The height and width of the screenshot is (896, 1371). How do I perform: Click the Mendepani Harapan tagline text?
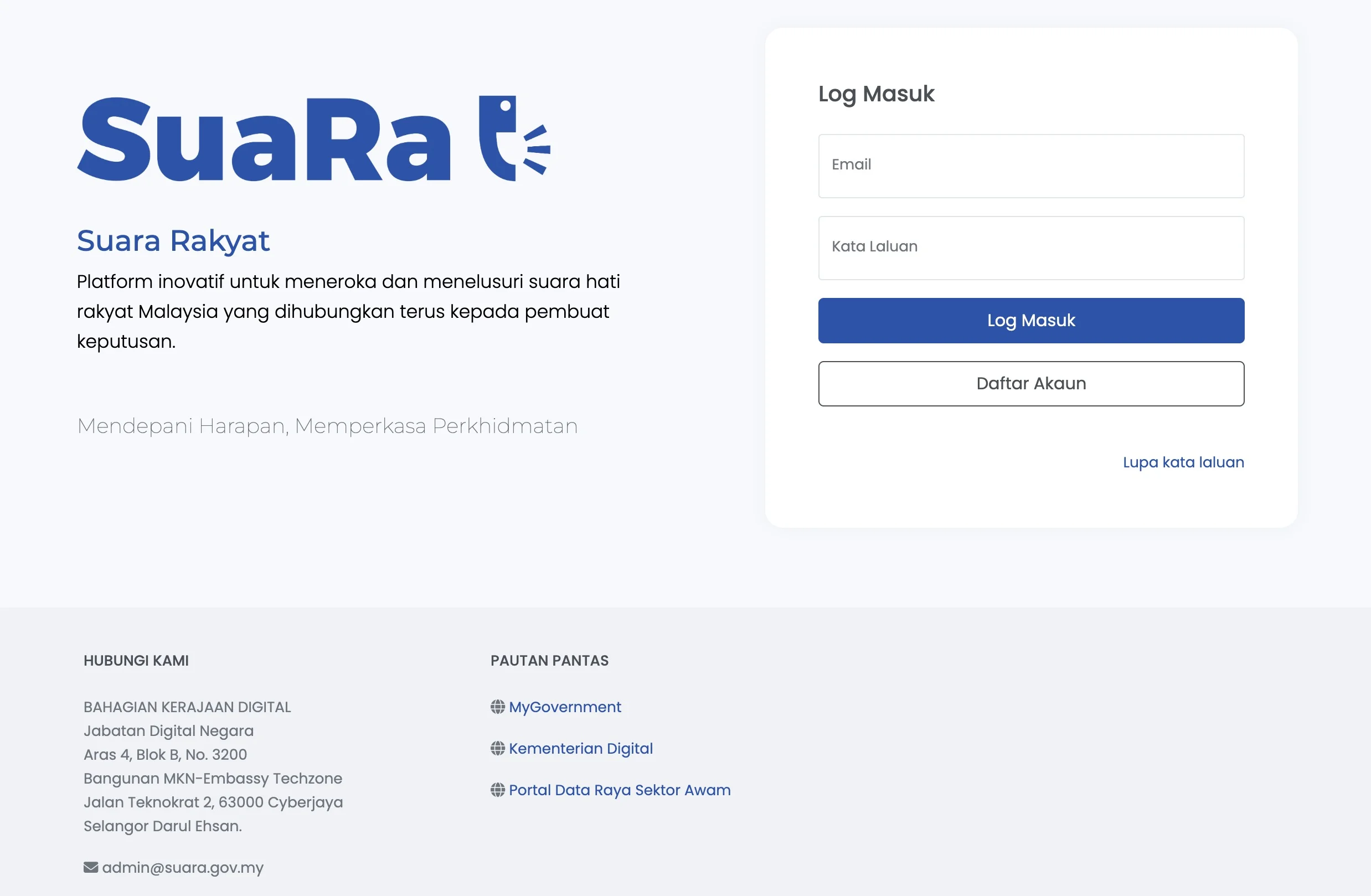click(x=327, y=426)
